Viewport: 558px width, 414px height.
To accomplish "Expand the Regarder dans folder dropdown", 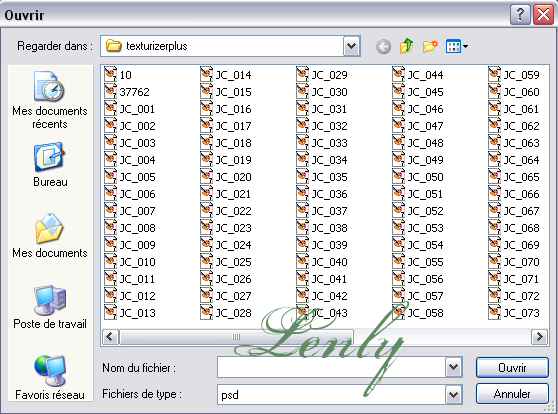I will 351,46.
